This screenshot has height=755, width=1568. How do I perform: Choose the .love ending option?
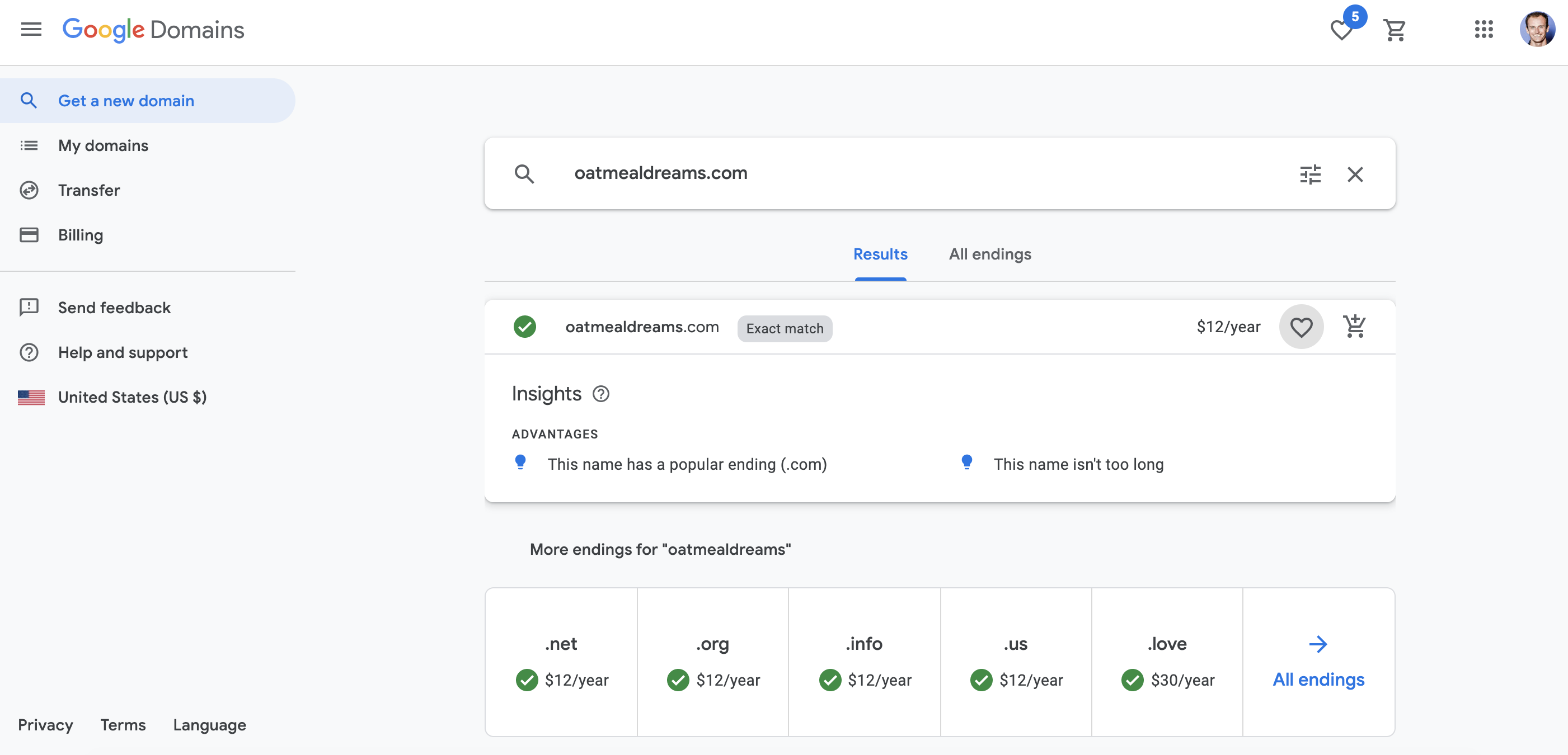point(1167,662)
